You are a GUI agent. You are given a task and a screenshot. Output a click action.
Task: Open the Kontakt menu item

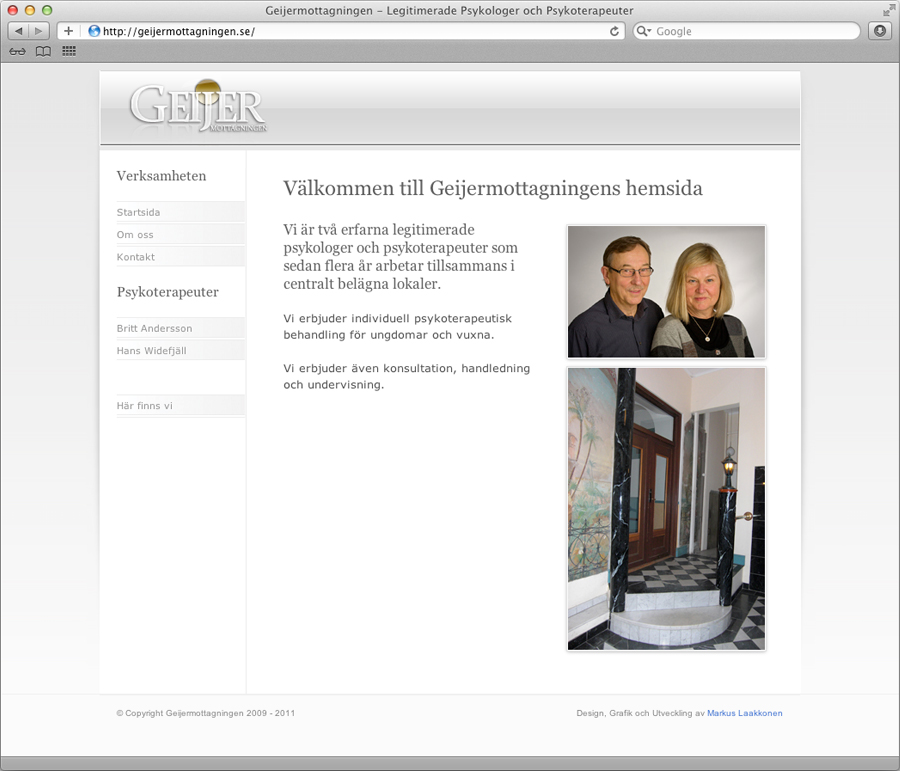[181, 257]
